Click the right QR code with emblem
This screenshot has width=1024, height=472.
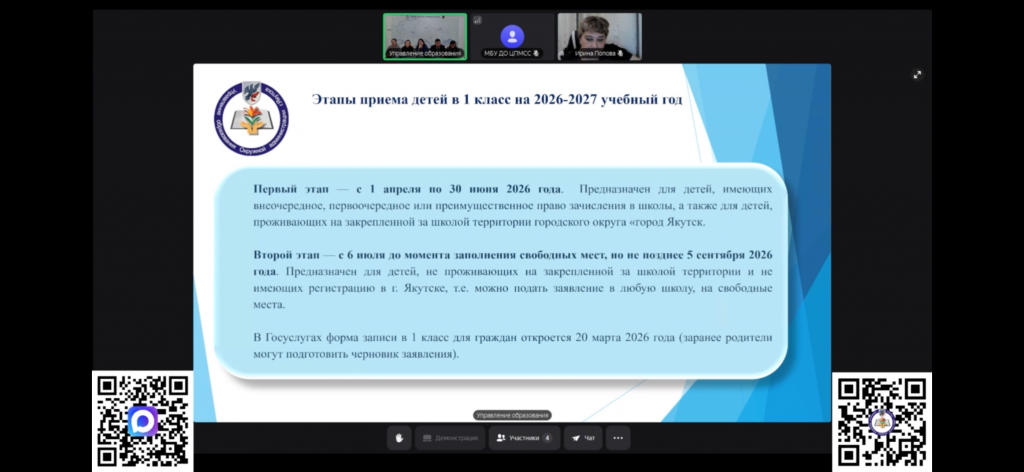[881, 421]
